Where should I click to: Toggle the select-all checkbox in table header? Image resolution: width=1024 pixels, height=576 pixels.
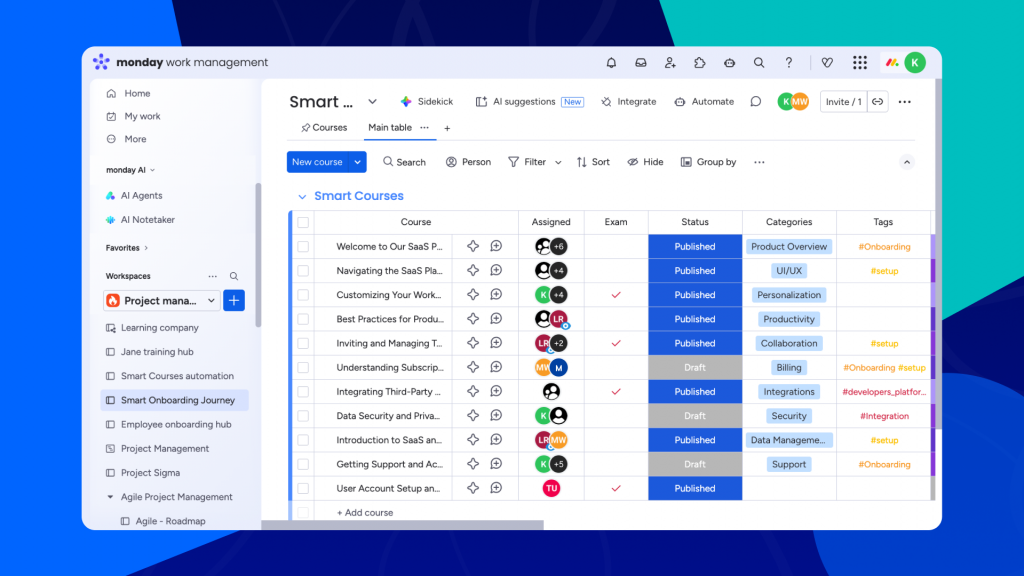coord(303,222)
